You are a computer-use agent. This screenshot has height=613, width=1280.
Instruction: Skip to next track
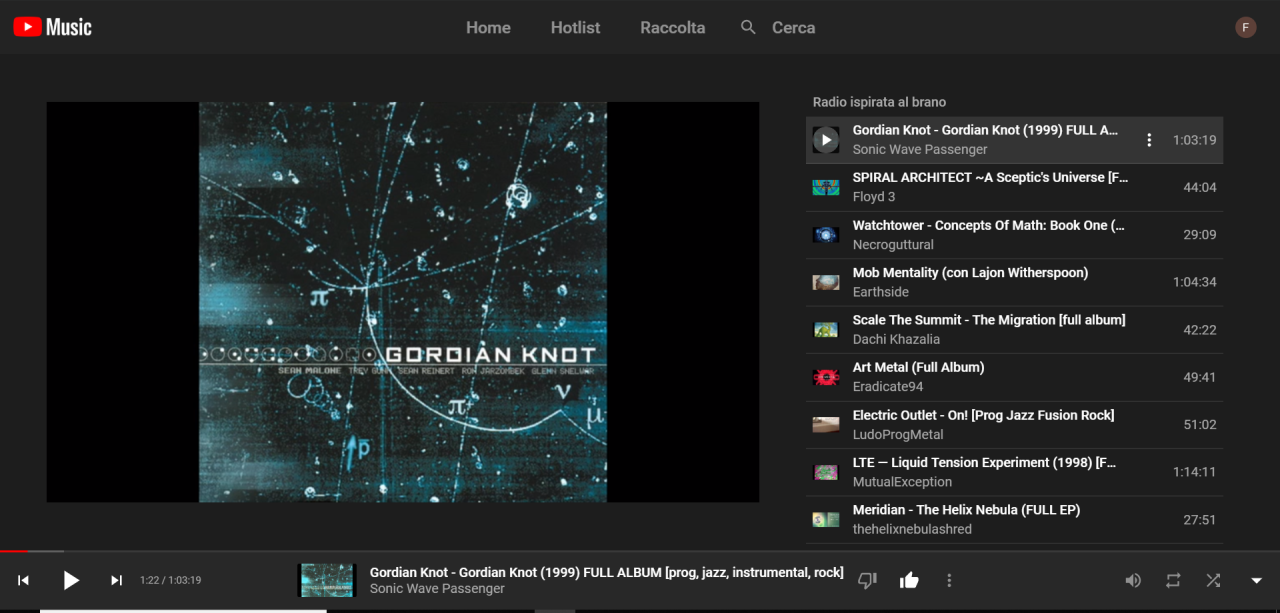116,580
